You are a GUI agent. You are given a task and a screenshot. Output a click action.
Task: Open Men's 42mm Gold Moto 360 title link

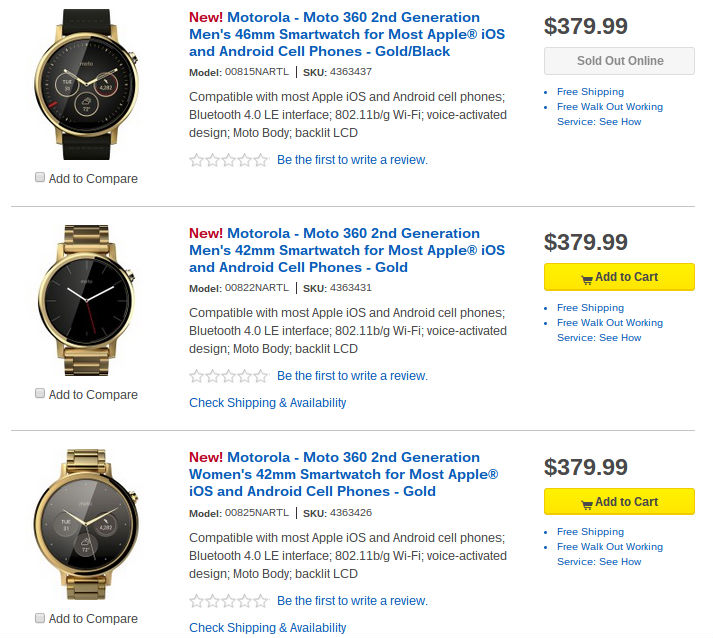pyautogui.click(x=346, y=250)
